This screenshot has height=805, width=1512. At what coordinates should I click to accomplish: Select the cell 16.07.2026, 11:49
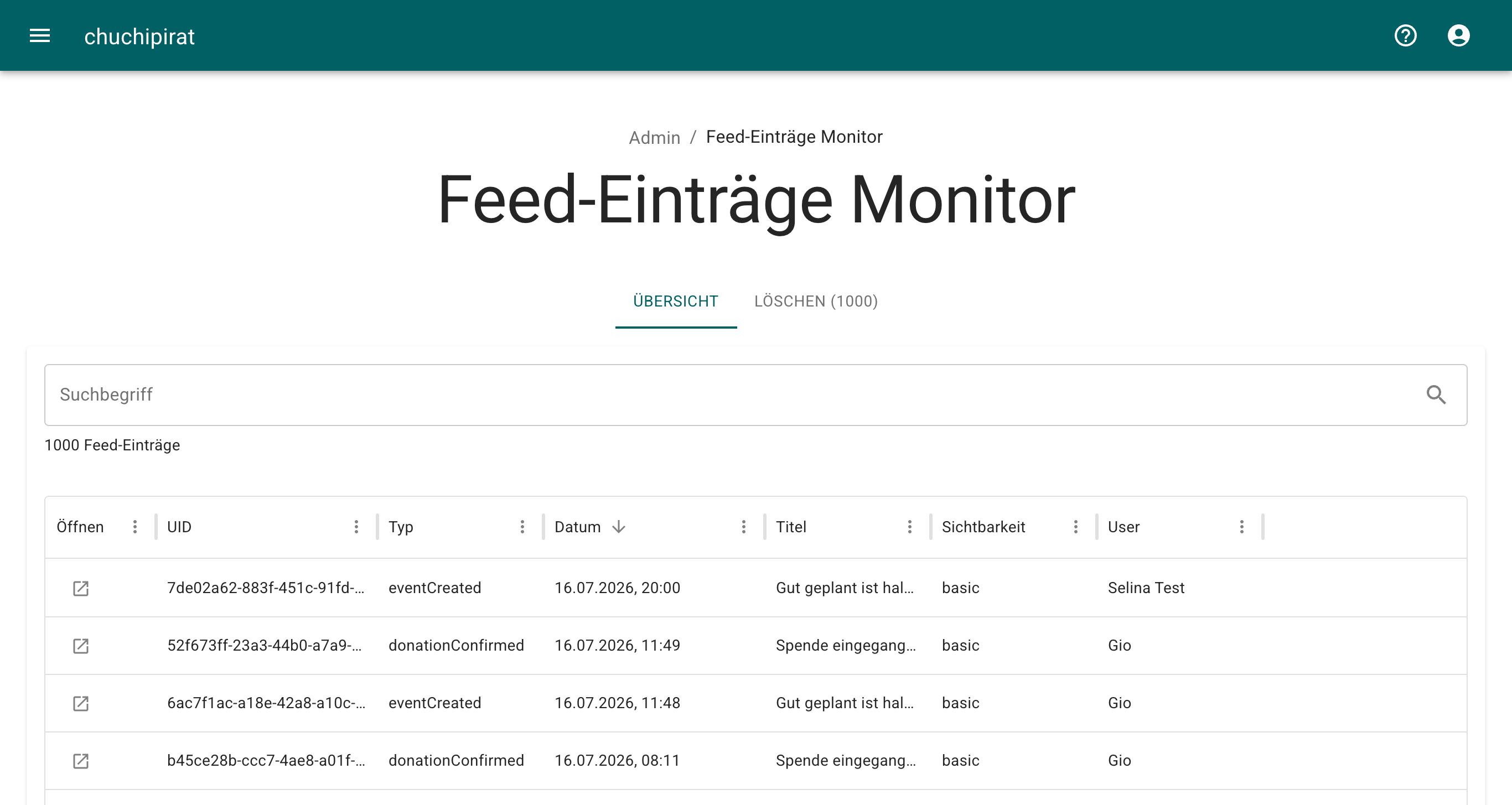coord(618,646)
